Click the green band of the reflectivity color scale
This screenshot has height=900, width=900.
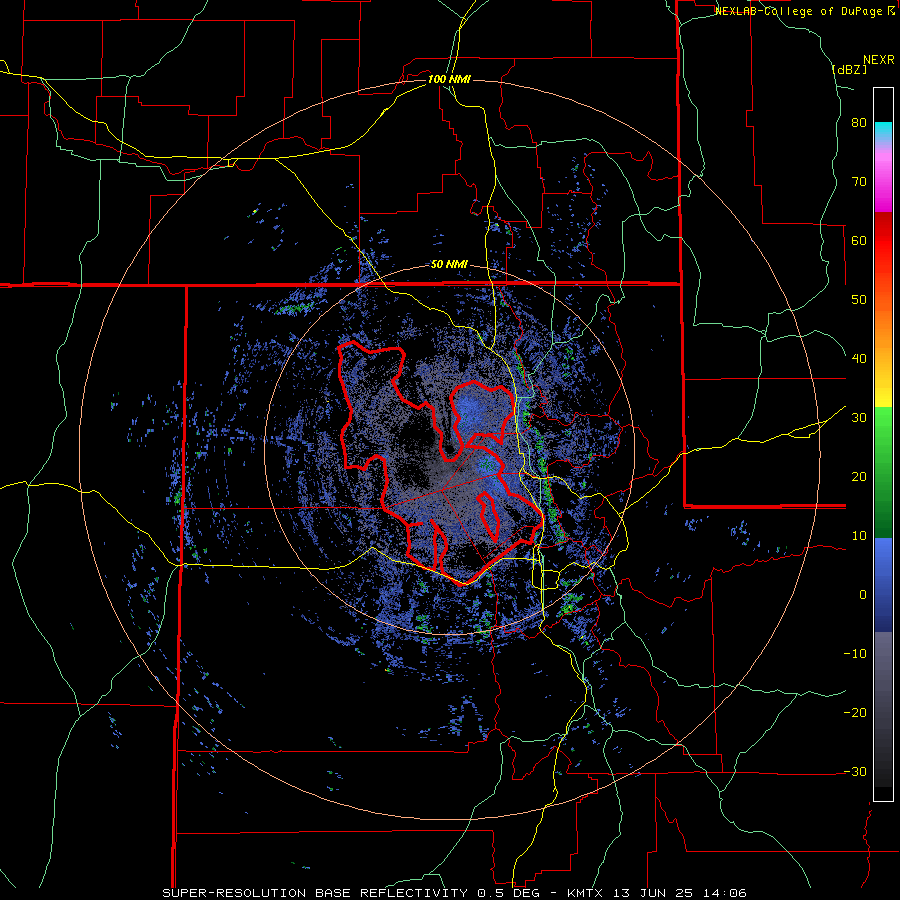[x=883, y=472]
